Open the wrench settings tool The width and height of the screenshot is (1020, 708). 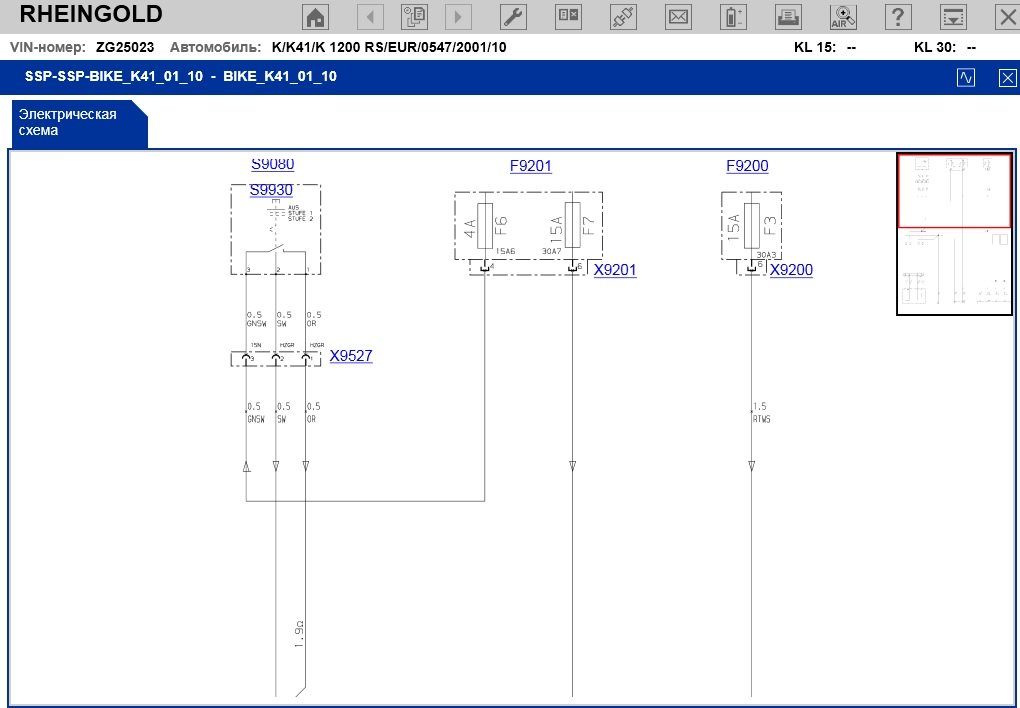click(x=512, y=17)
